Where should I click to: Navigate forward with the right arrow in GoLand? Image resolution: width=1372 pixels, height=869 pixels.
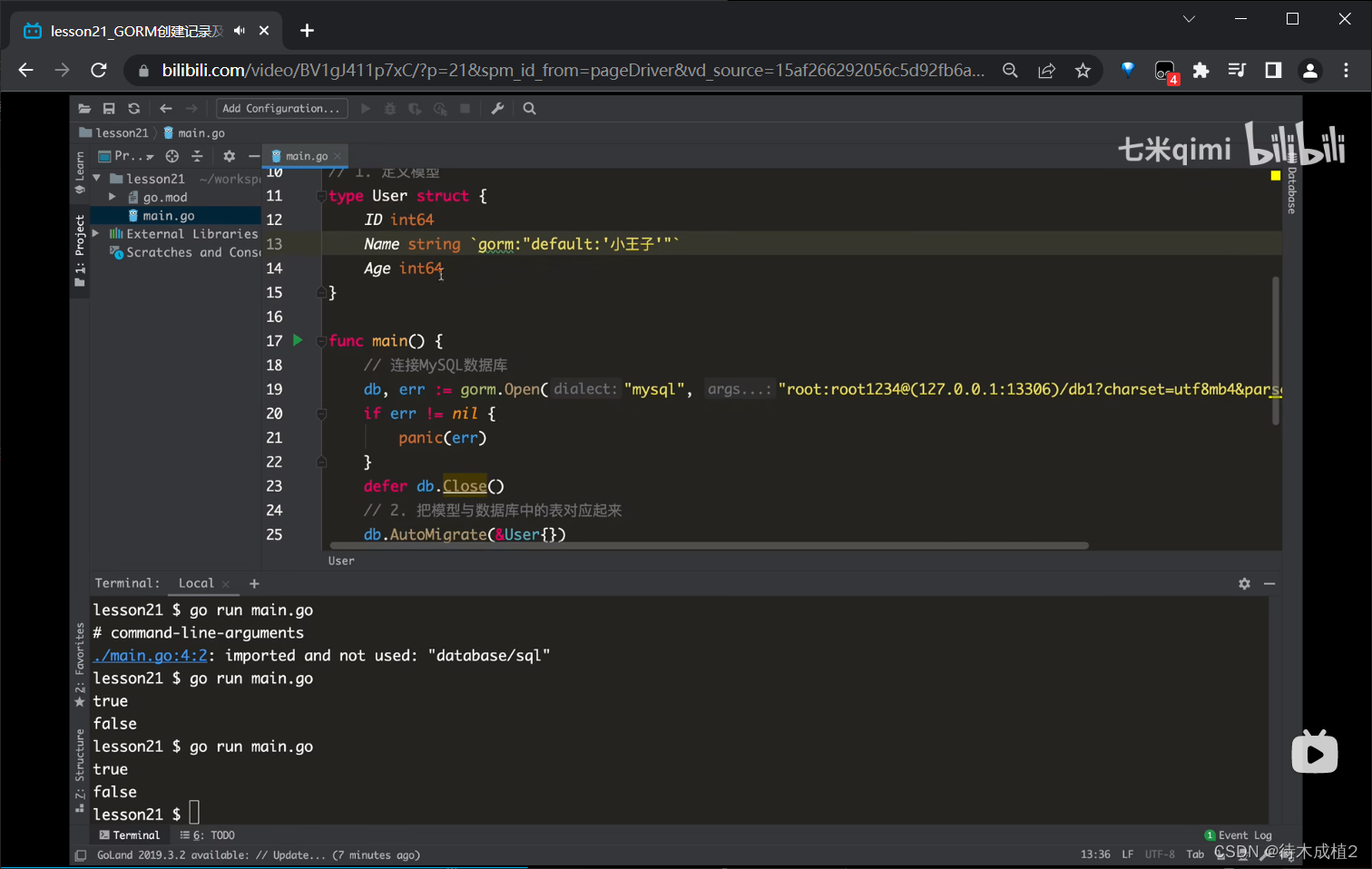point(191,109)
